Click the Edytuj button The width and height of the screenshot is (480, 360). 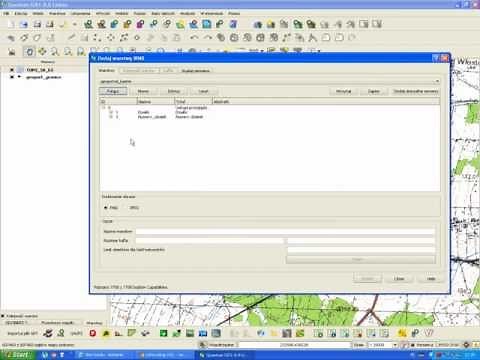[174, 91]
